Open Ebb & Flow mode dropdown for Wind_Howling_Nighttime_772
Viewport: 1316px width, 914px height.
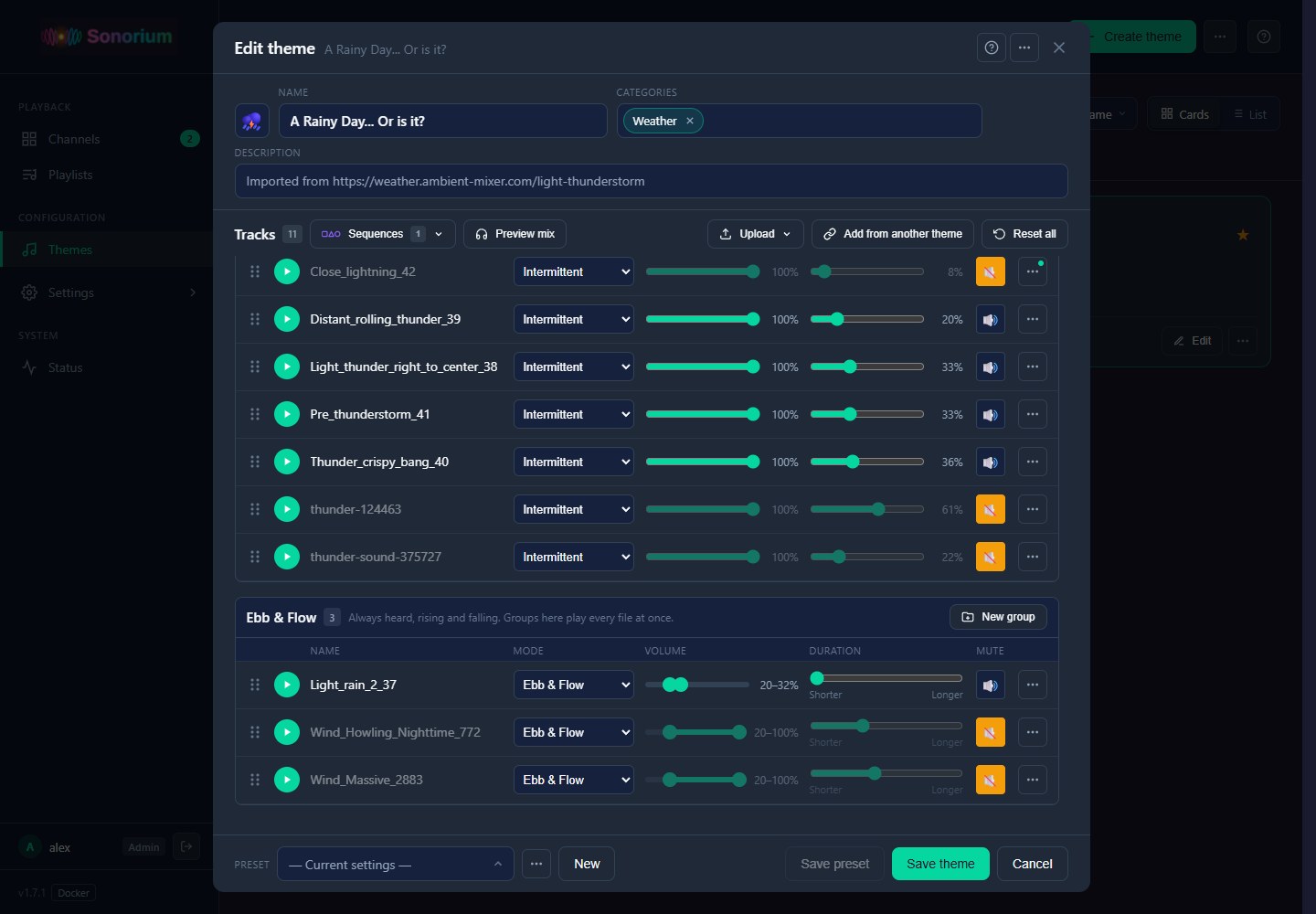574,732
